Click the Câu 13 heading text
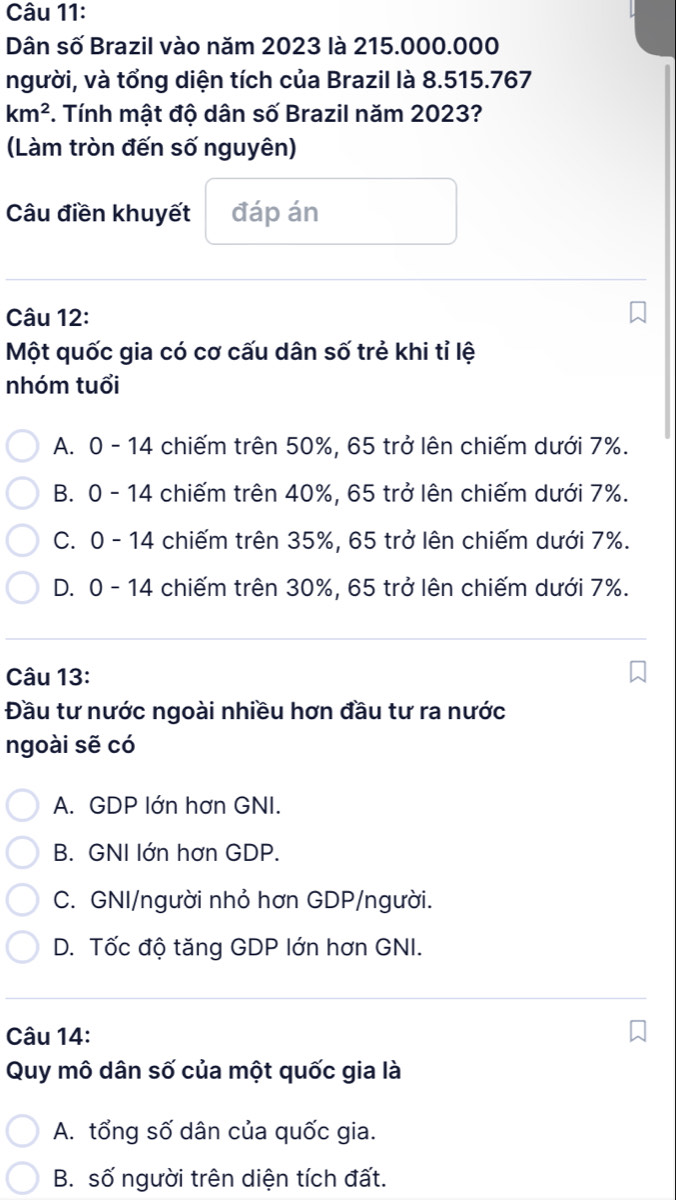 point(45,678)
